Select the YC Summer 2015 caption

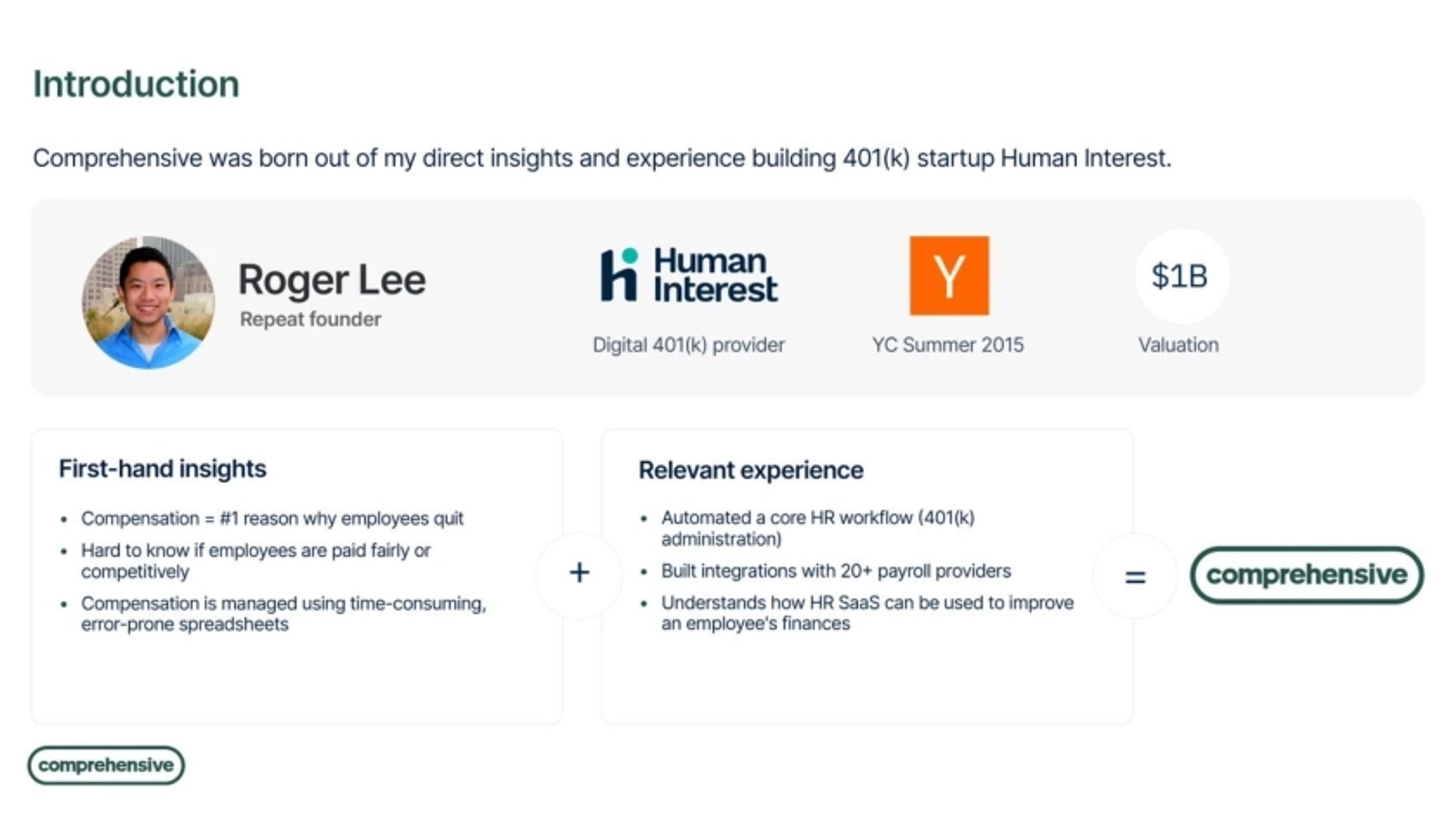tap(947, 345)
